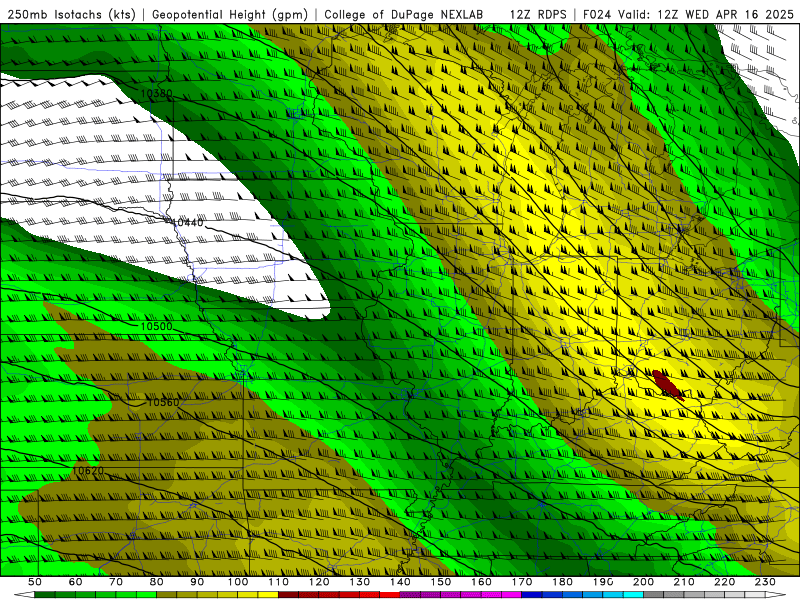This screenshot has width=800, height=600.
Task: Click the 90 value on color scale
Action: pos(197,582)
